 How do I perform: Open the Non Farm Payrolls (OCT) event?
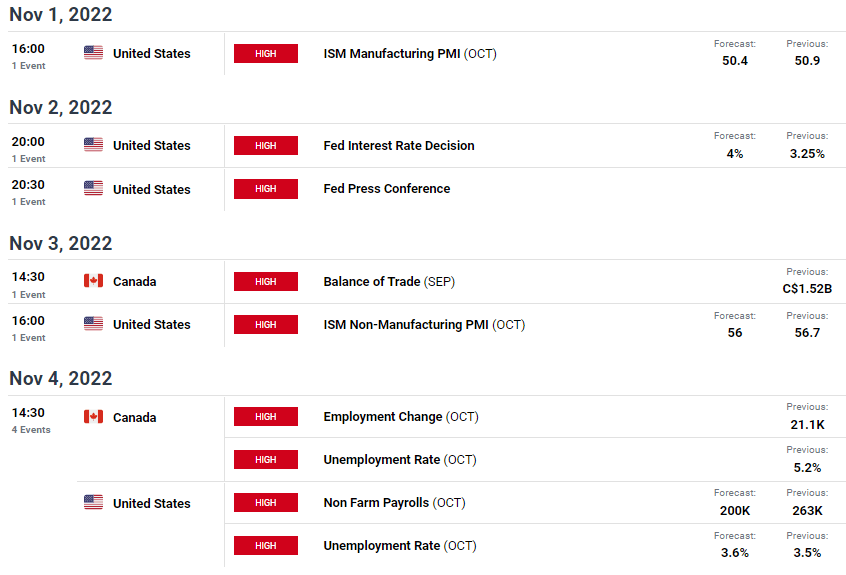tap(394, 503)
